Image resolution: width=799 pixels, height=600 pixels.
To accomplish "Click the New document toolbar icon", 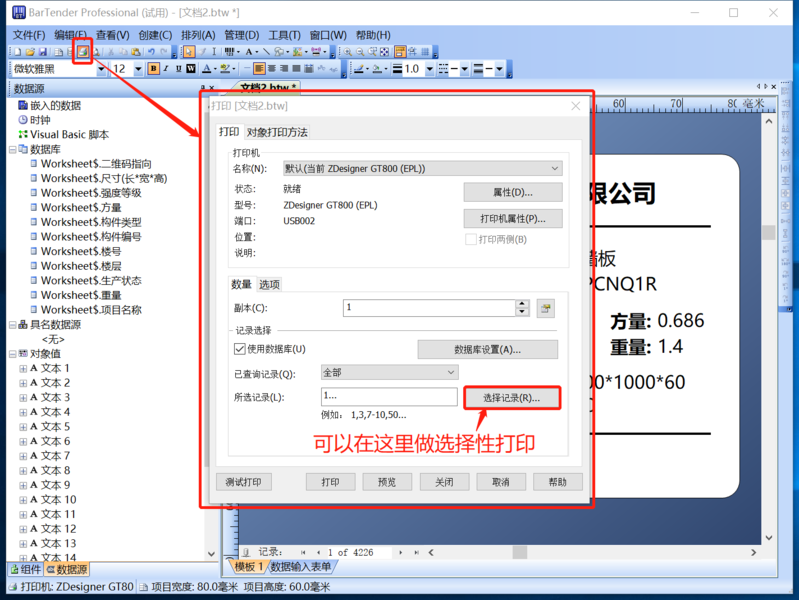I will pyautogui.click(x=18, y=51).
